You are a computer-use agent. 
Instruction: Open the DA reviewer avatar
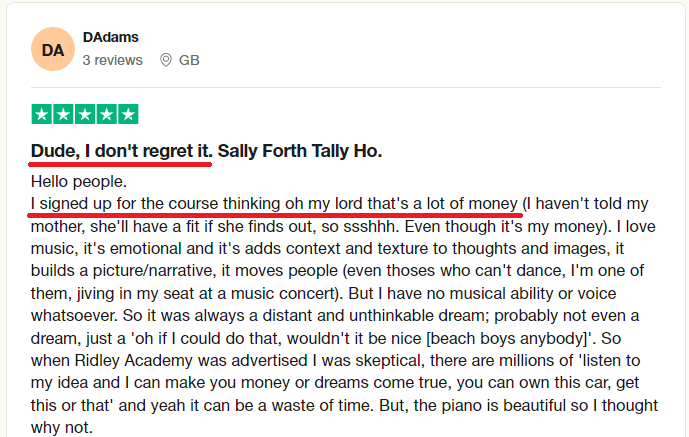tap(53, 49)
